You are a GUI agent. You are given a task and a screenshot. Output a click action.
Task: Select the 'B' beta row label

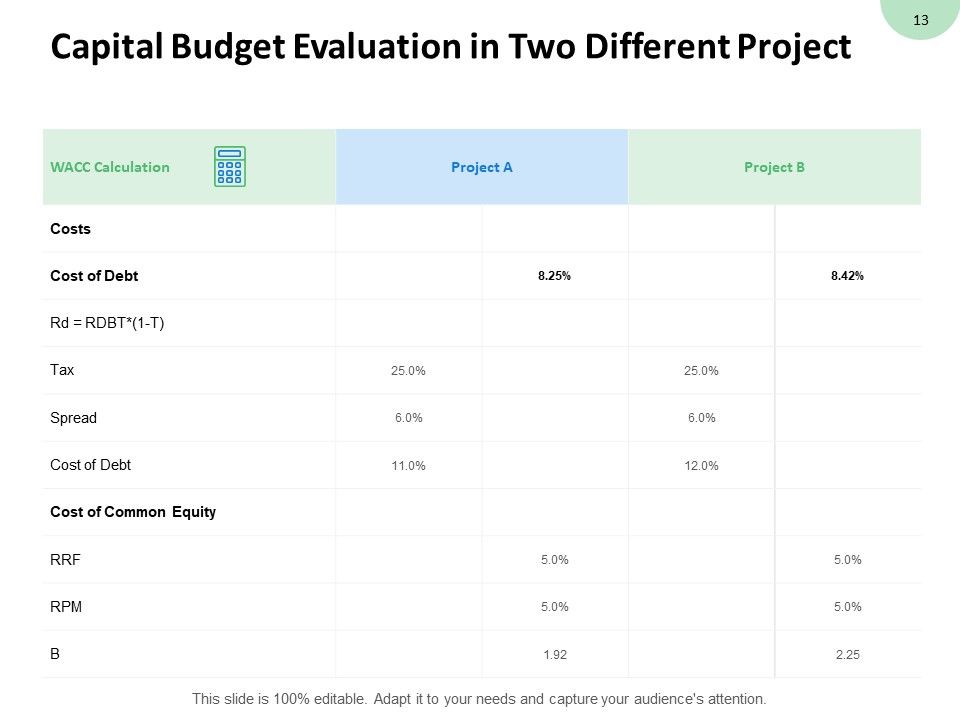pos(55,654)
